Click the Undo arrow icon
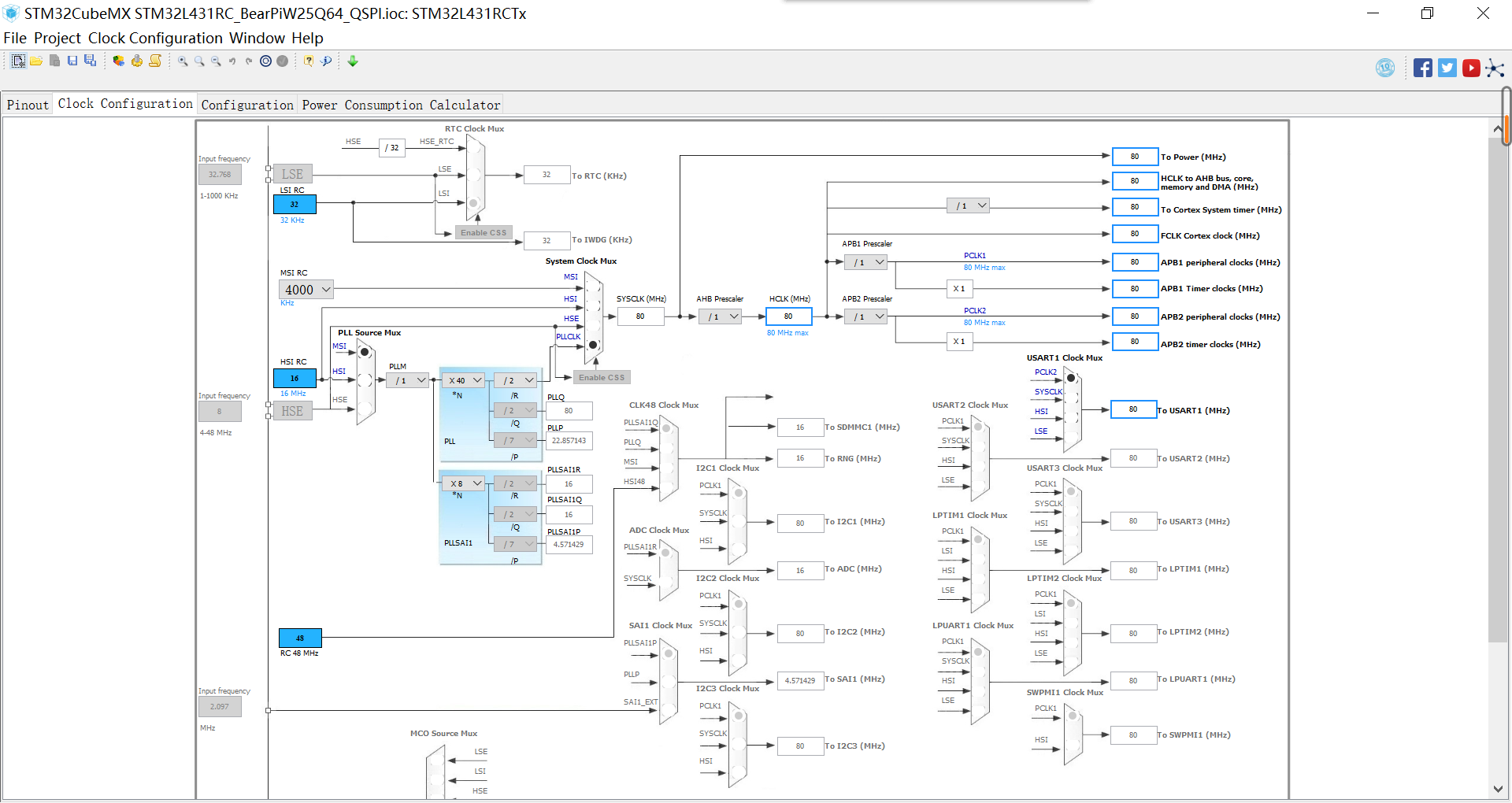Image resolution: width=1512 pixels, height=803 pixels. (x=232, y=61)
